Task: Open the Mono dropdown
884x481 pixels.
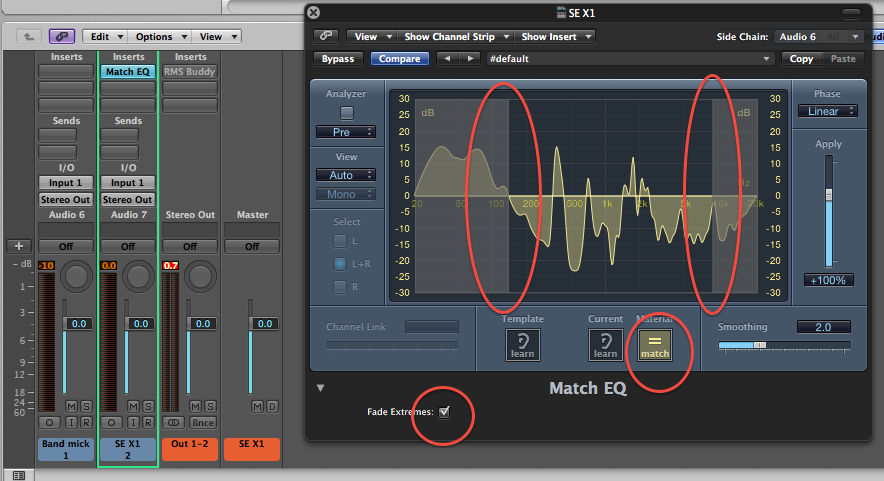Action: [x=346, y=194]
